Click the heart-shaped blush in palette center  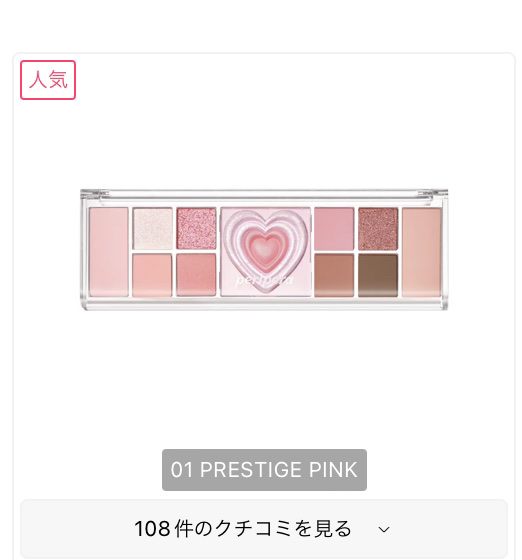[x=265, y=245]
